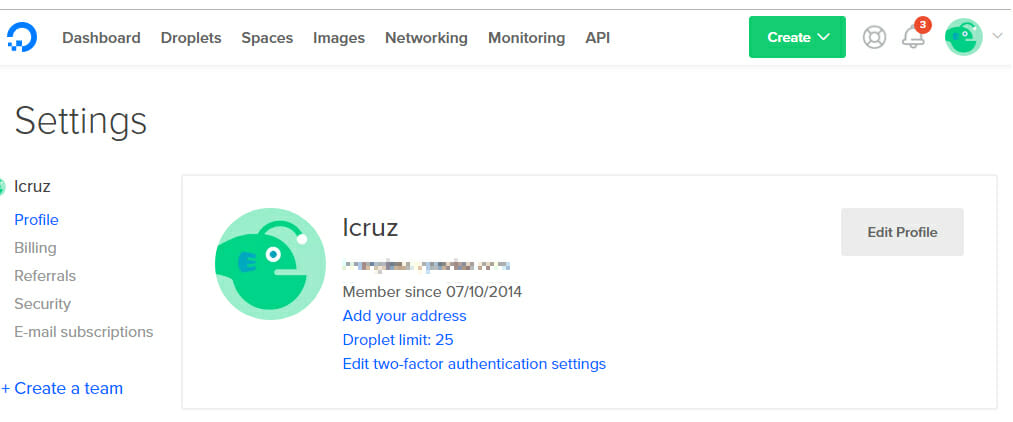Open Images in navigation

click(x=339, y=38)
